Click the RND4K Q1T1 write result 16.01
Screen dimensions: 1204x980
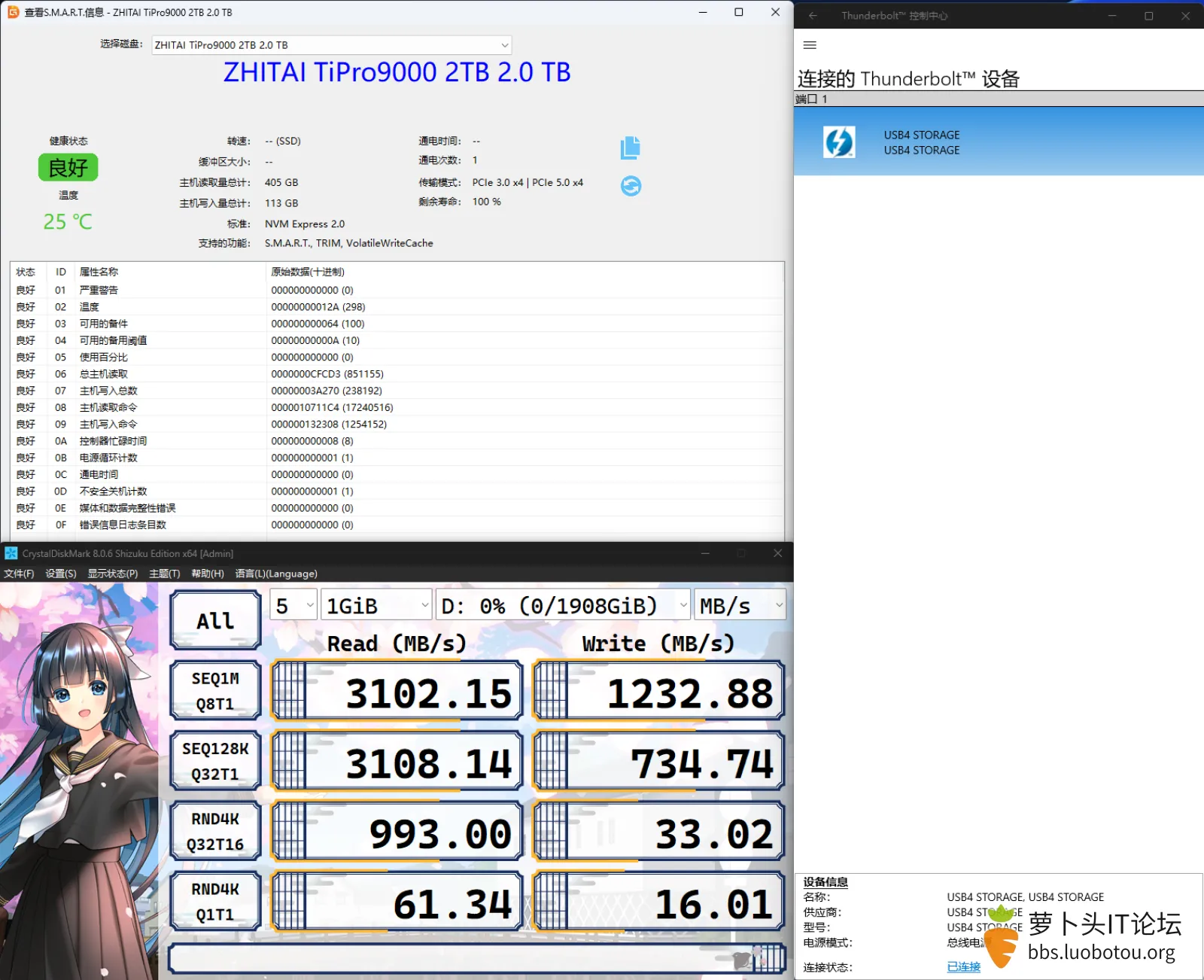pos(658,901)
